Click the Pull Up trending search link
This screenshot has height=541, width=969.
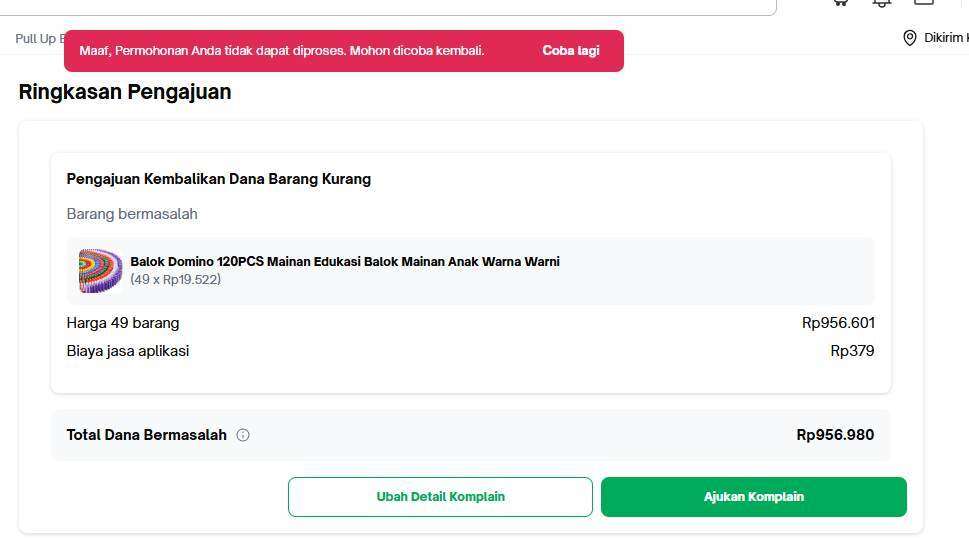[x=38, y=38]
